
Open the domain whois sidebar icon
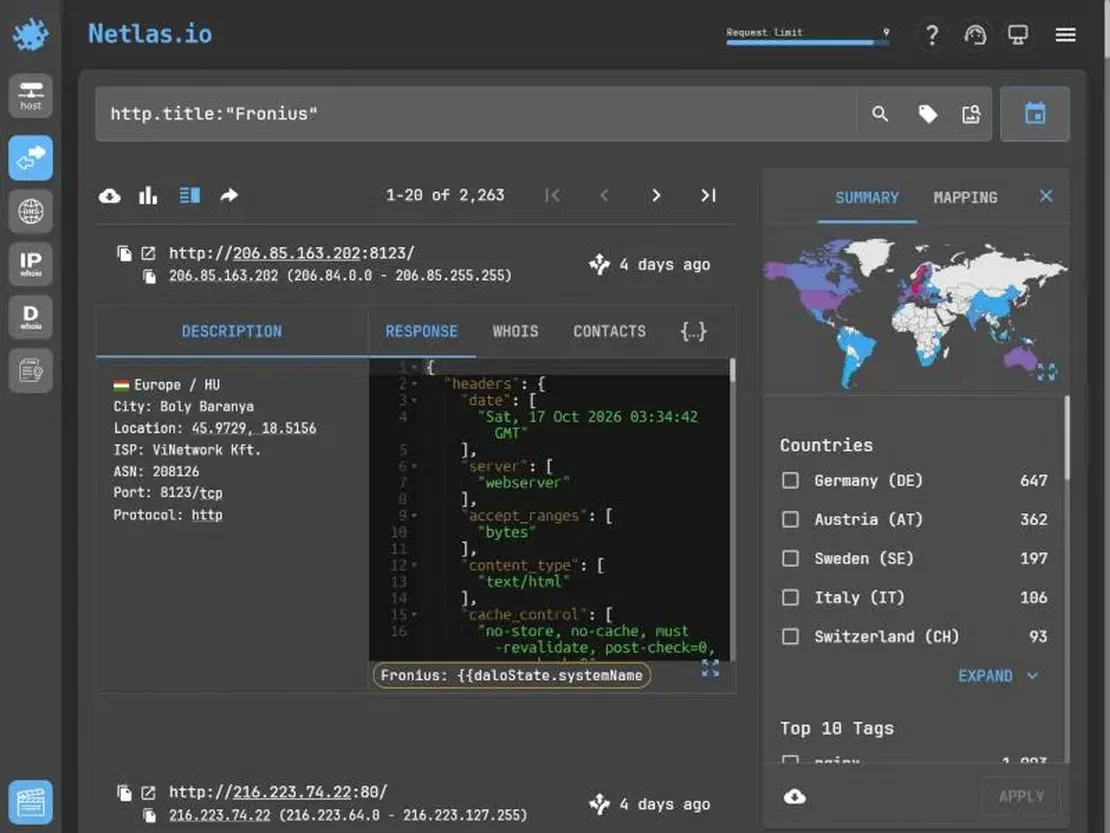pyautogui.click(x=30, y=317)
